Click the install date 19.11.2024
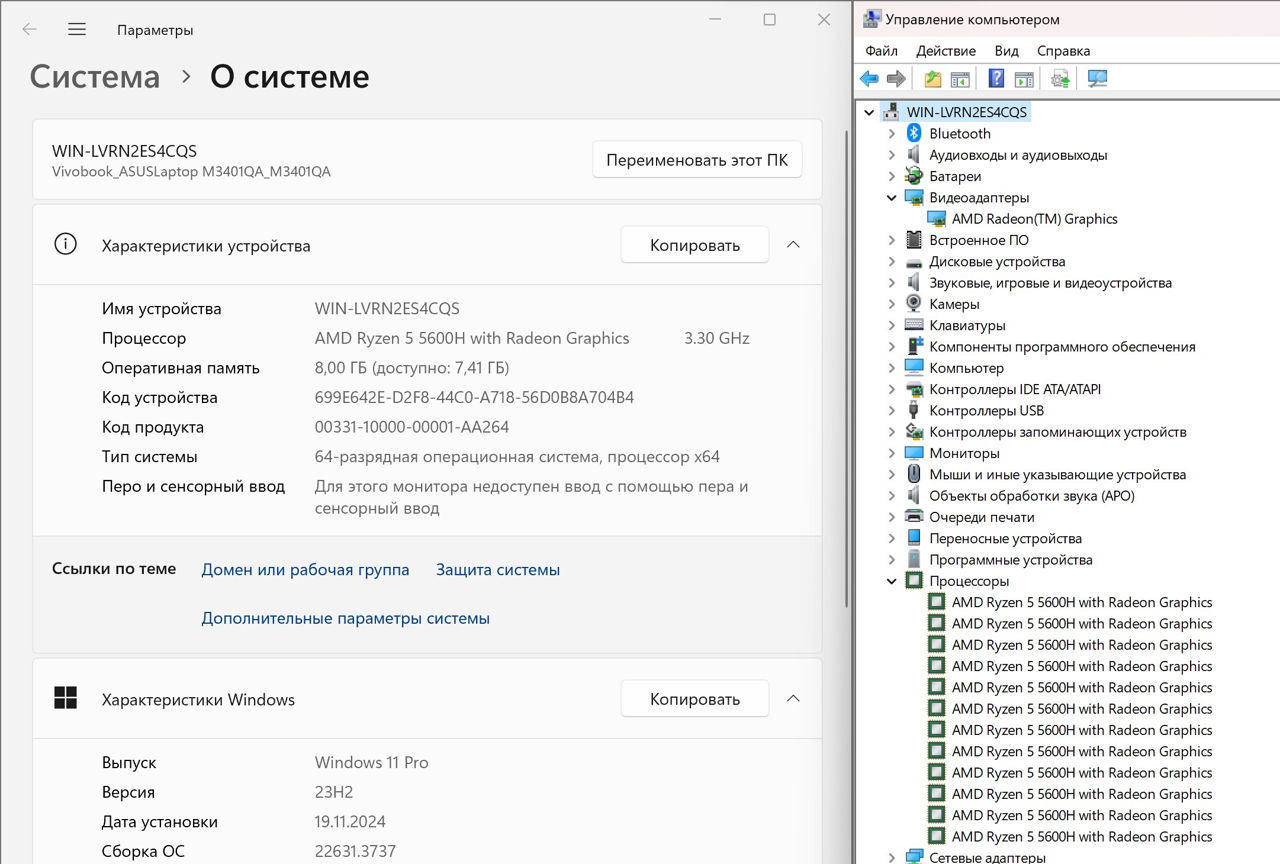 tap(350, 822)
